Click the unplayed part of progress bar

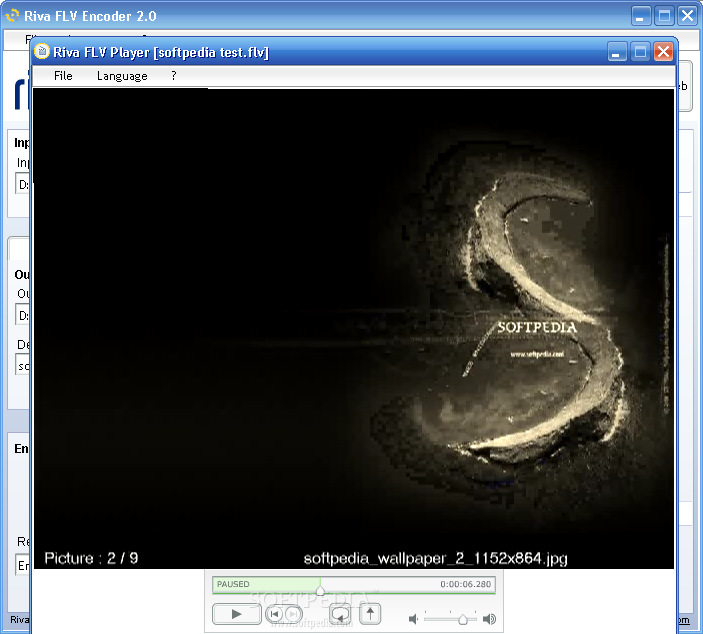(408, 584)
